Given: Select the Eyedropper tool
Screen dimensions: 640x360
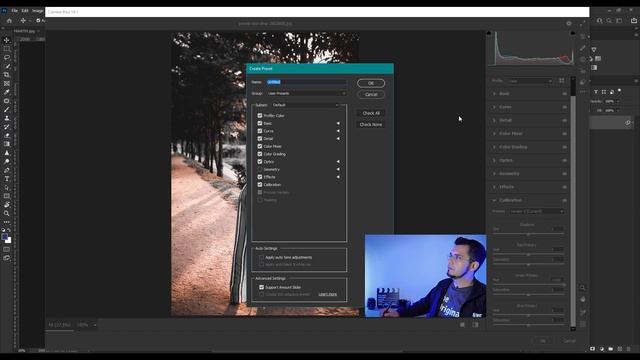Looking at the screenshot, I should click(x=7, y=92).
